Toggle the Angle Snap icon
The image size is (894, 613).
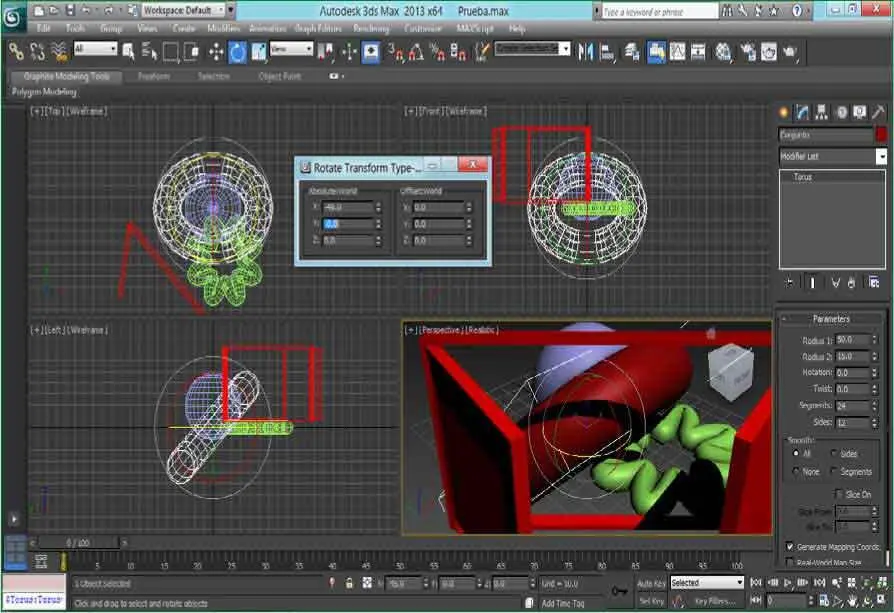[x=416, y=52]
